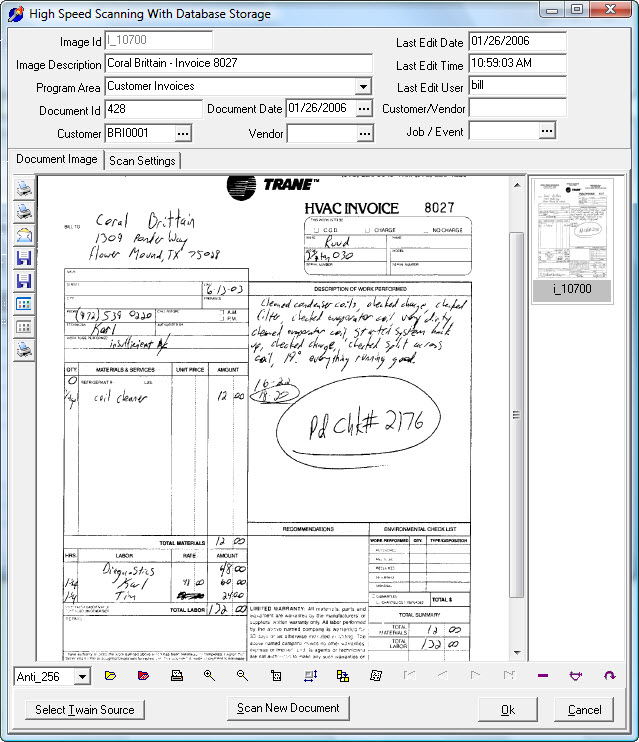Click the scroll up arrow in image viewer

coord(517,185)
